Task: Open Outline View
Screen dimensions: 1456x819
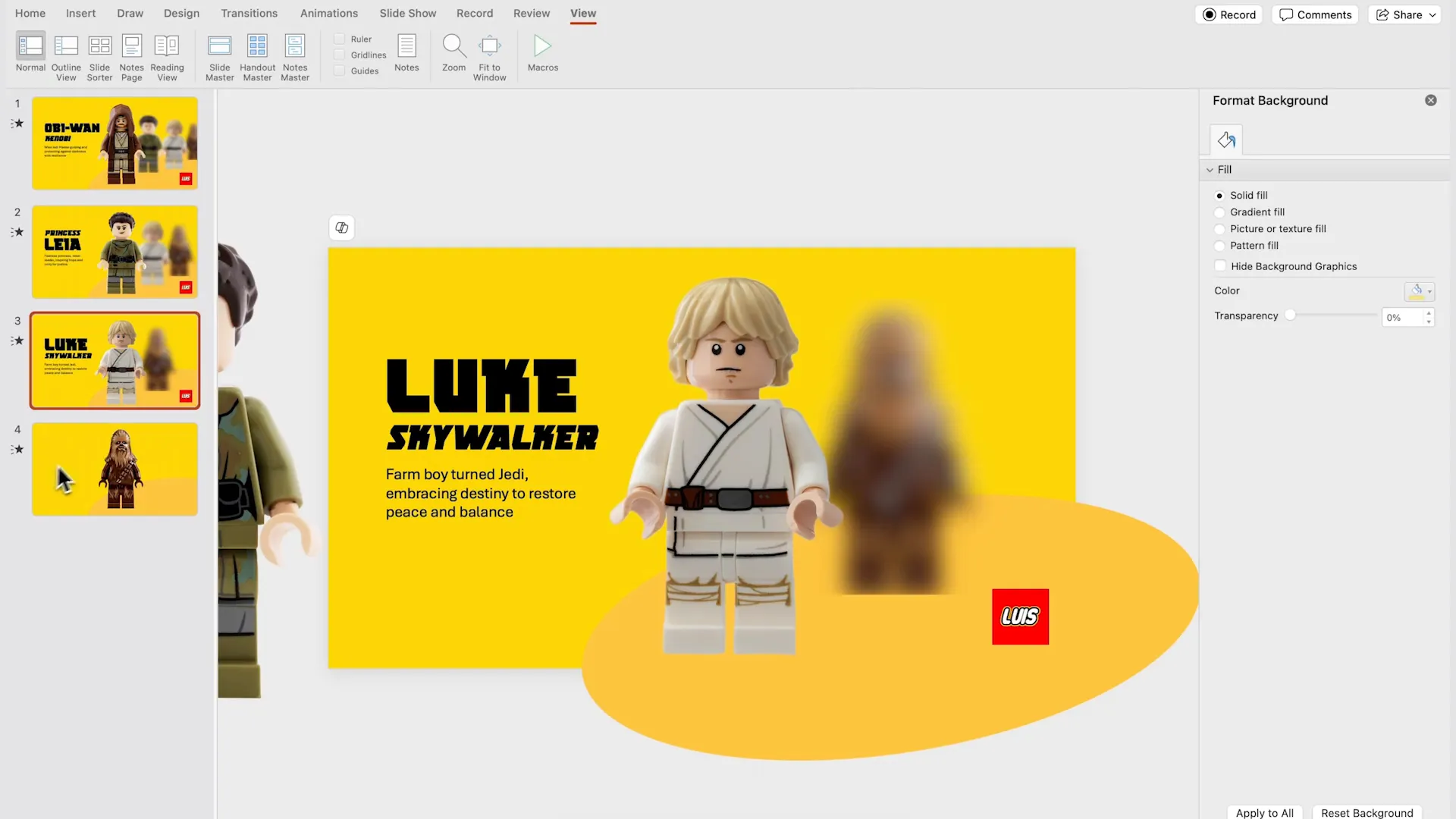Action: [66, 58]
